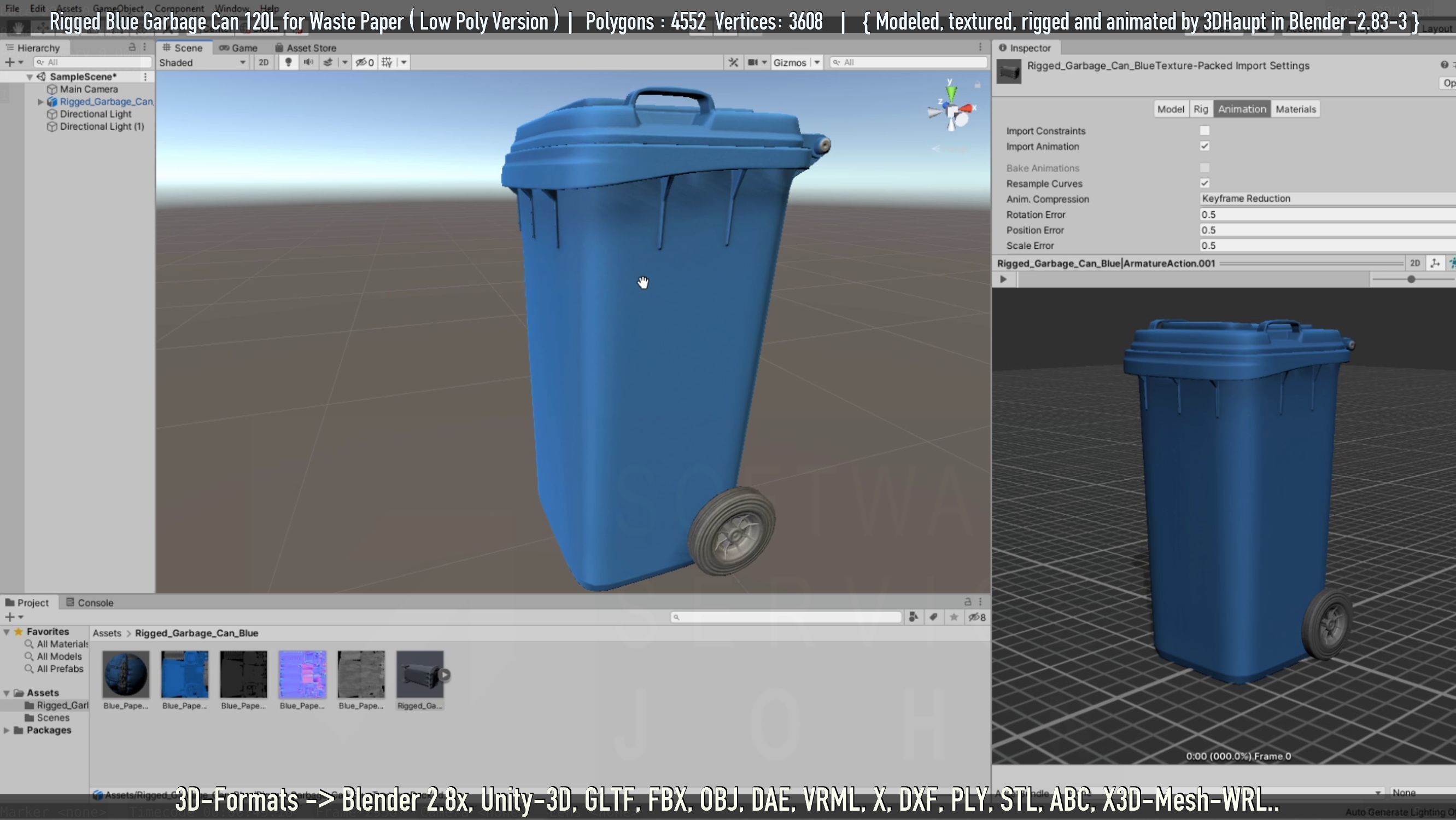Toggle pivot vectors in animation preview

click(x=1435, y=263)
